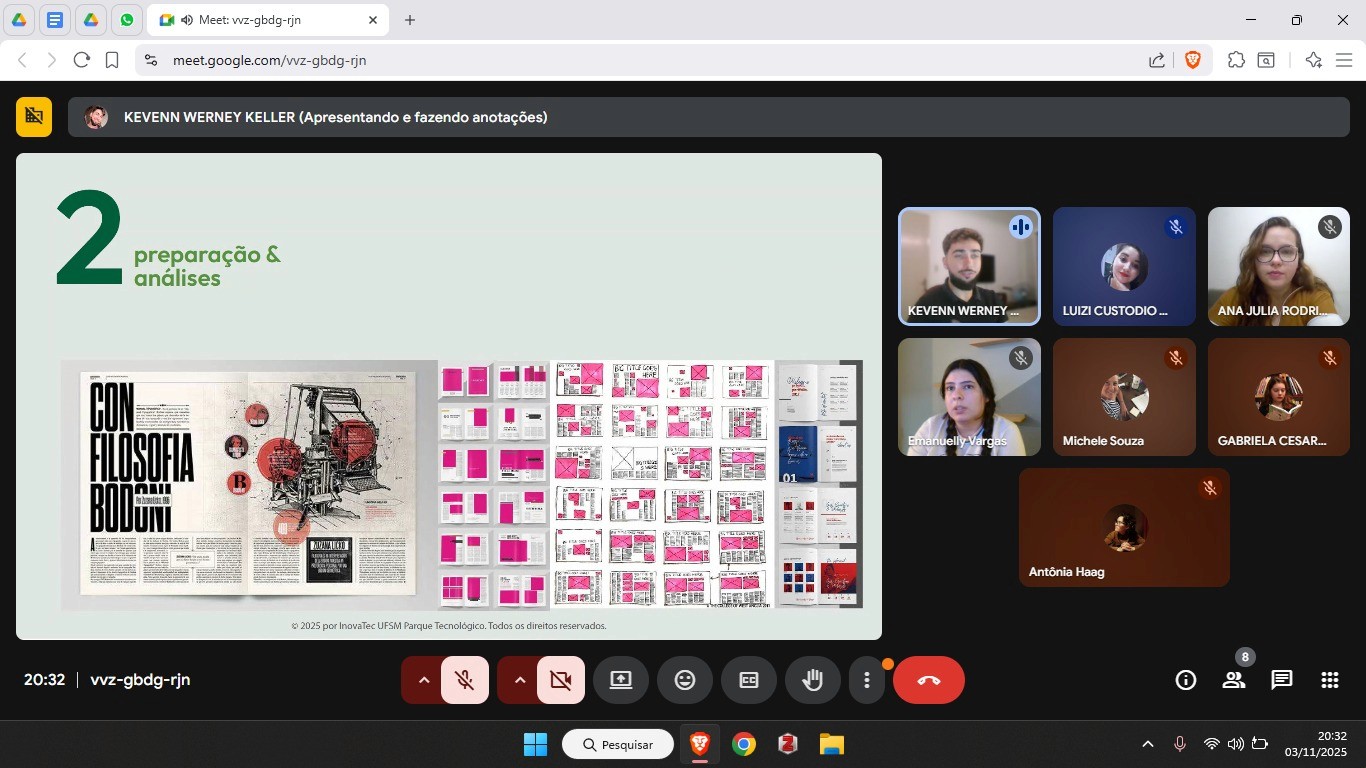
Task: Show hidden system tray icons chevron
Action: (1148, 744)
